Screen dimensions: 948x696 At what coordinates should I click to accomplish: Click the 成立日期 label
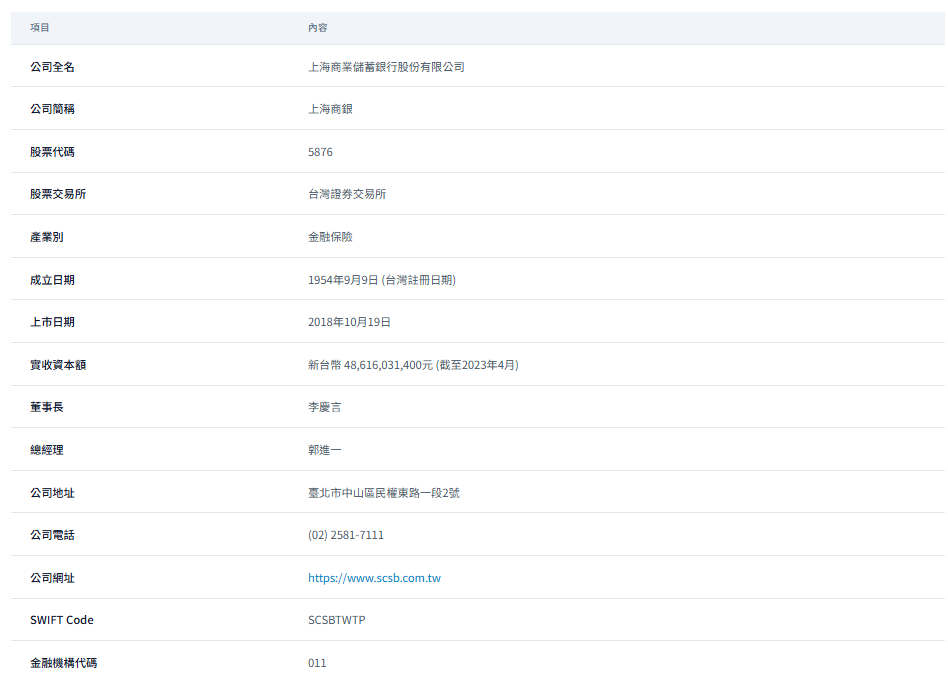coord(53,280)
